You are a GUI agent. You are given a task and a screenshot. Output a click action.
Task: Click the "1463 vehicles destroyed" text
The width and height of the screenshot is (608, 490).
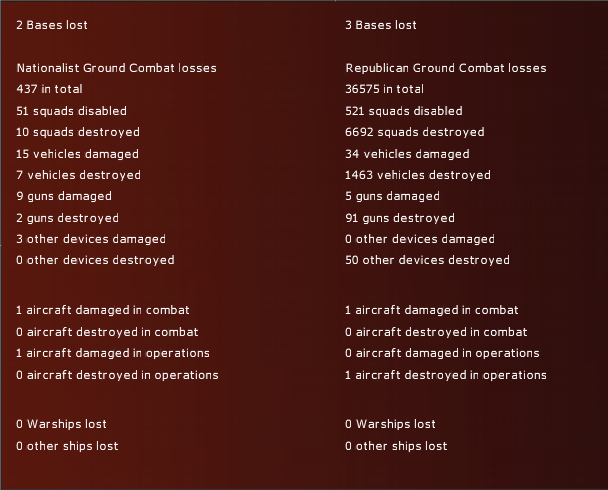[x=418, y=175]
